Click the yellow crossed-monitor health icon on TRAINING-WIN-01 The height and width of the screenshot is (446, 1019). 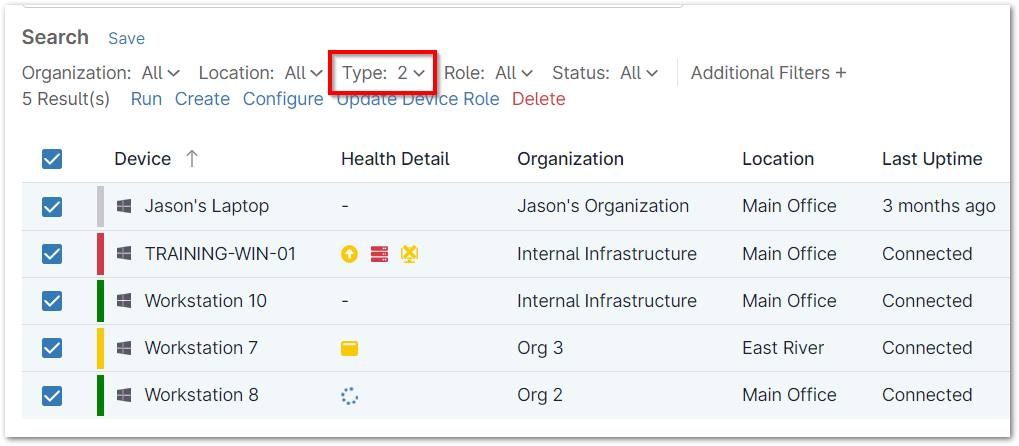tap(409, 254)
